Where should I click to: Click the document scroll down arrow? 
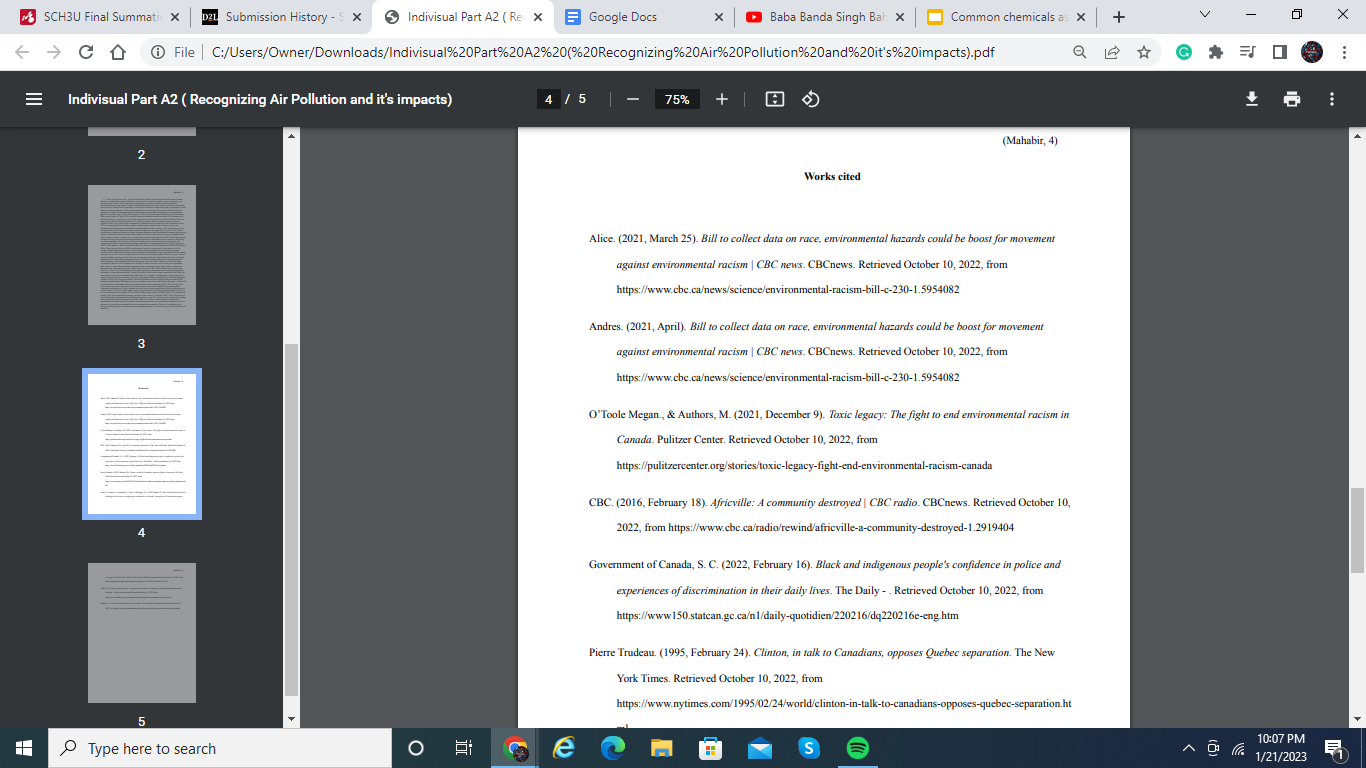[x=1357, y=719]
